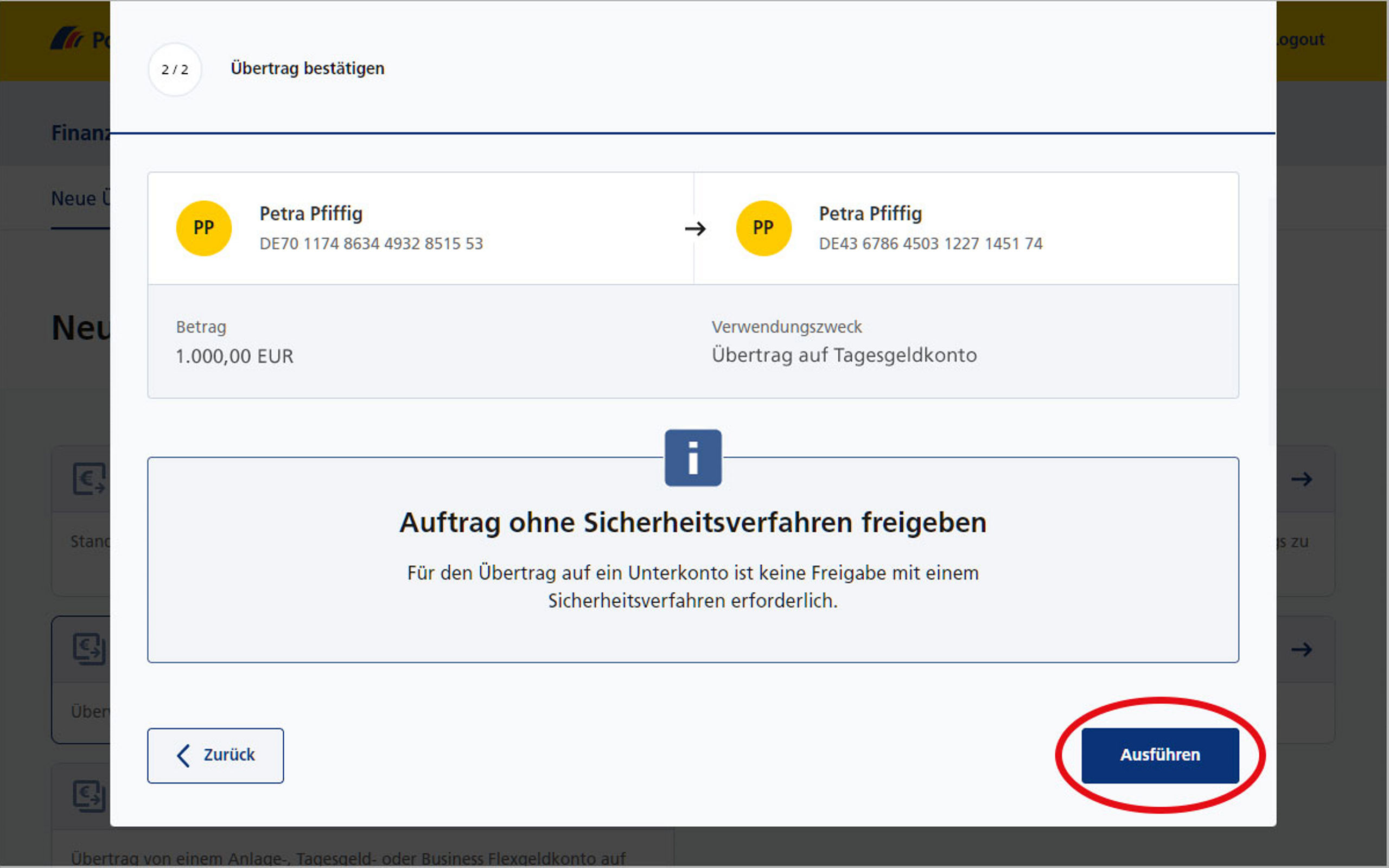Image resolution: width=1389 pixels, height=868 pixels.
Task: Click the Für den Übertrag auf ein Unterkonto text
Action: pyautogui.click(x=693, y=586)
